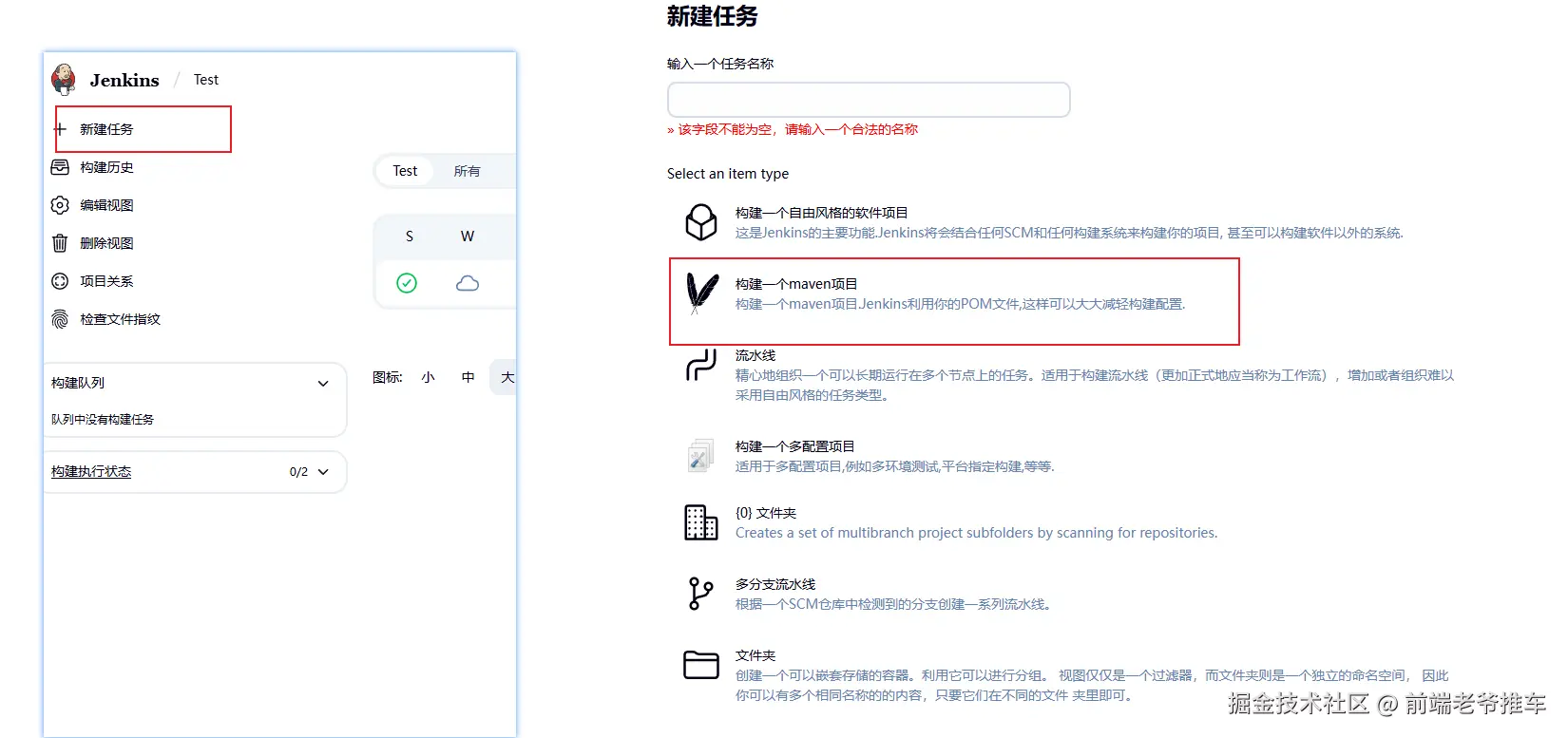This screenshot has height=738, width=1568.
Task: Click the 该字段不能为空 error message
Action: tap(793, 129)
